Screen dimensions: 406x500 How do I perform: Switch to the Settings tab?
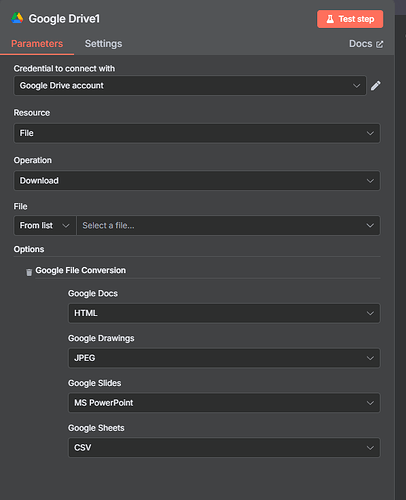(x=103, y=44)
